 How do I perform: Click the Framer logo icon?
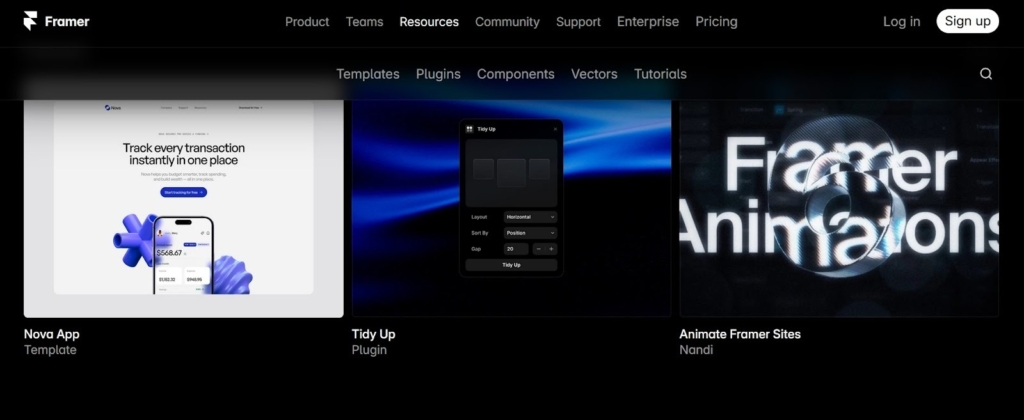pos(32,21)
